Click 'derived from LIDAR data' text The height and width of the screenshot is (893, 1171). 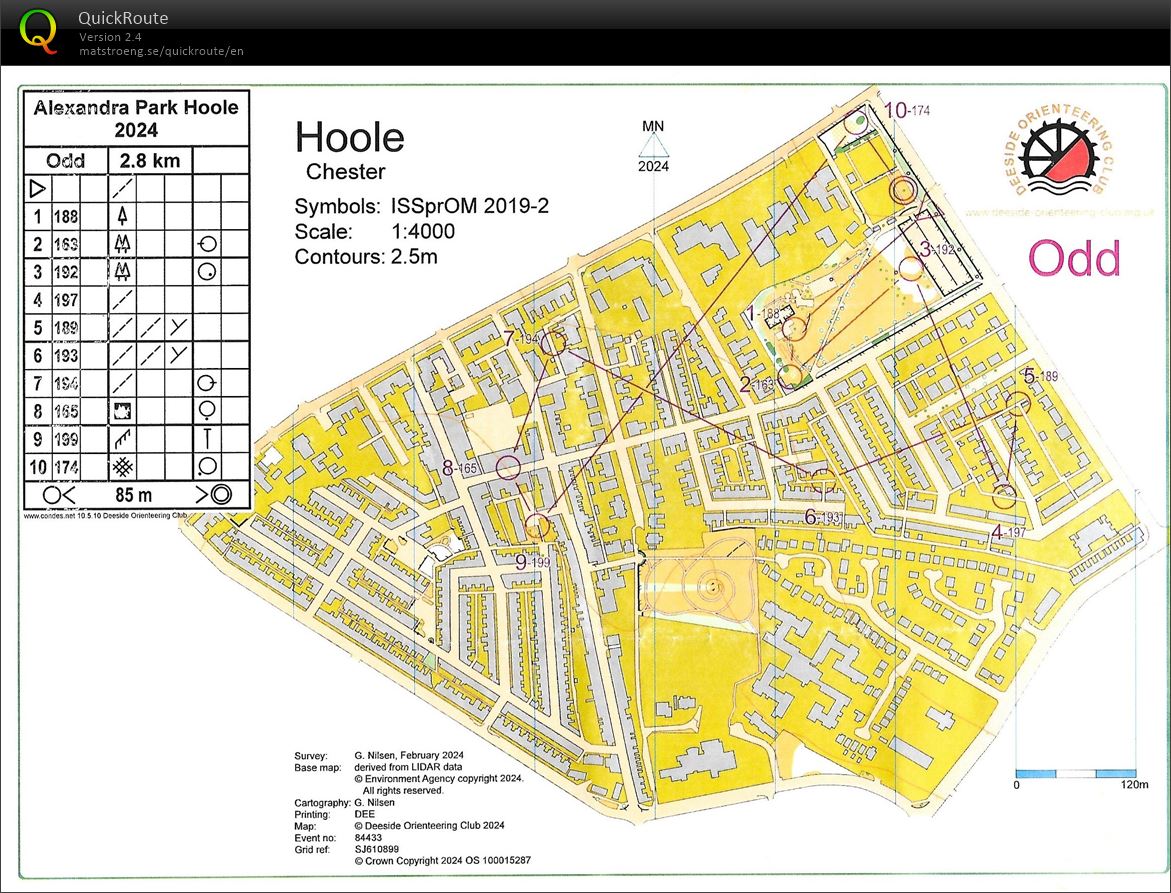409,767
